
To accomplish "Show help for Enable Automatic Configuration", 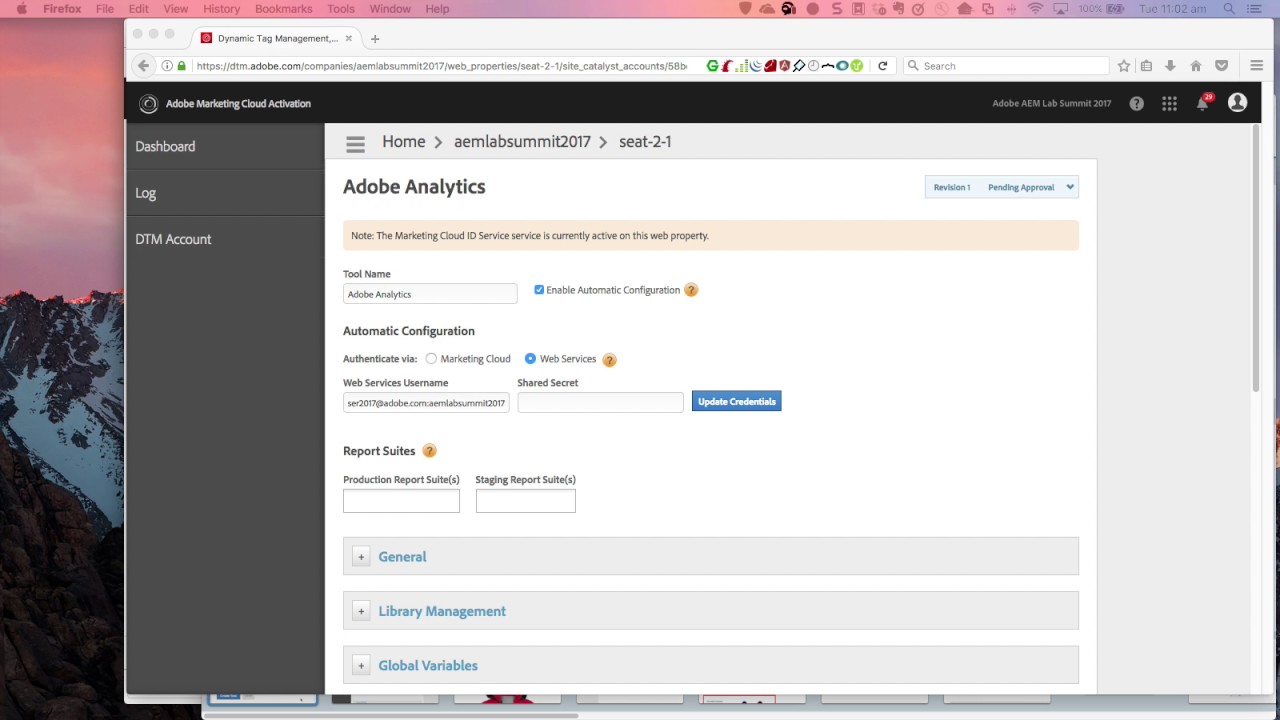I will click(x=691, y=290).
